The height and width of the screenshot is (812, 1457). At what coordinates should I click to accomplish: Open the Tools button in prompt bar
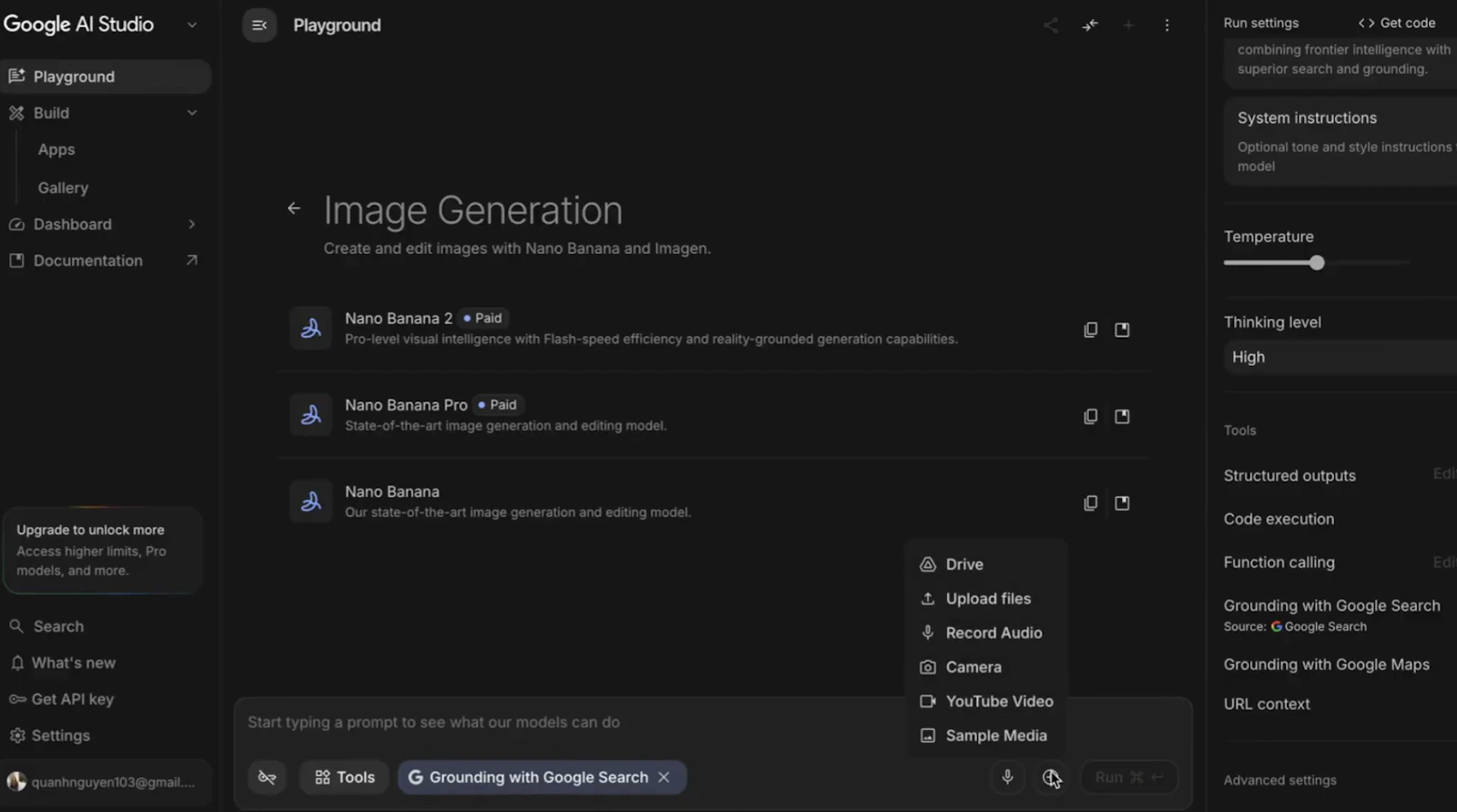[x=344, y=776]
